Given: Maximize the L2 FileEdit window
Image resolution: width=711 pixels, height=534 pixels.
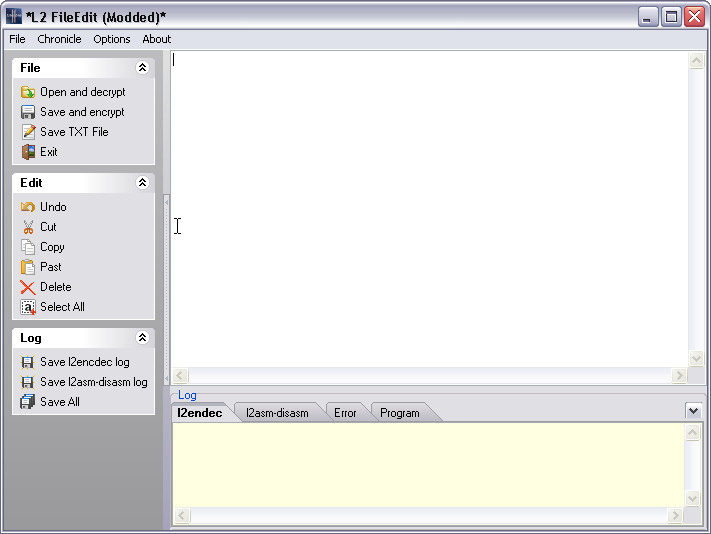Looking at the screenshot, I should (x=671, y=17).
